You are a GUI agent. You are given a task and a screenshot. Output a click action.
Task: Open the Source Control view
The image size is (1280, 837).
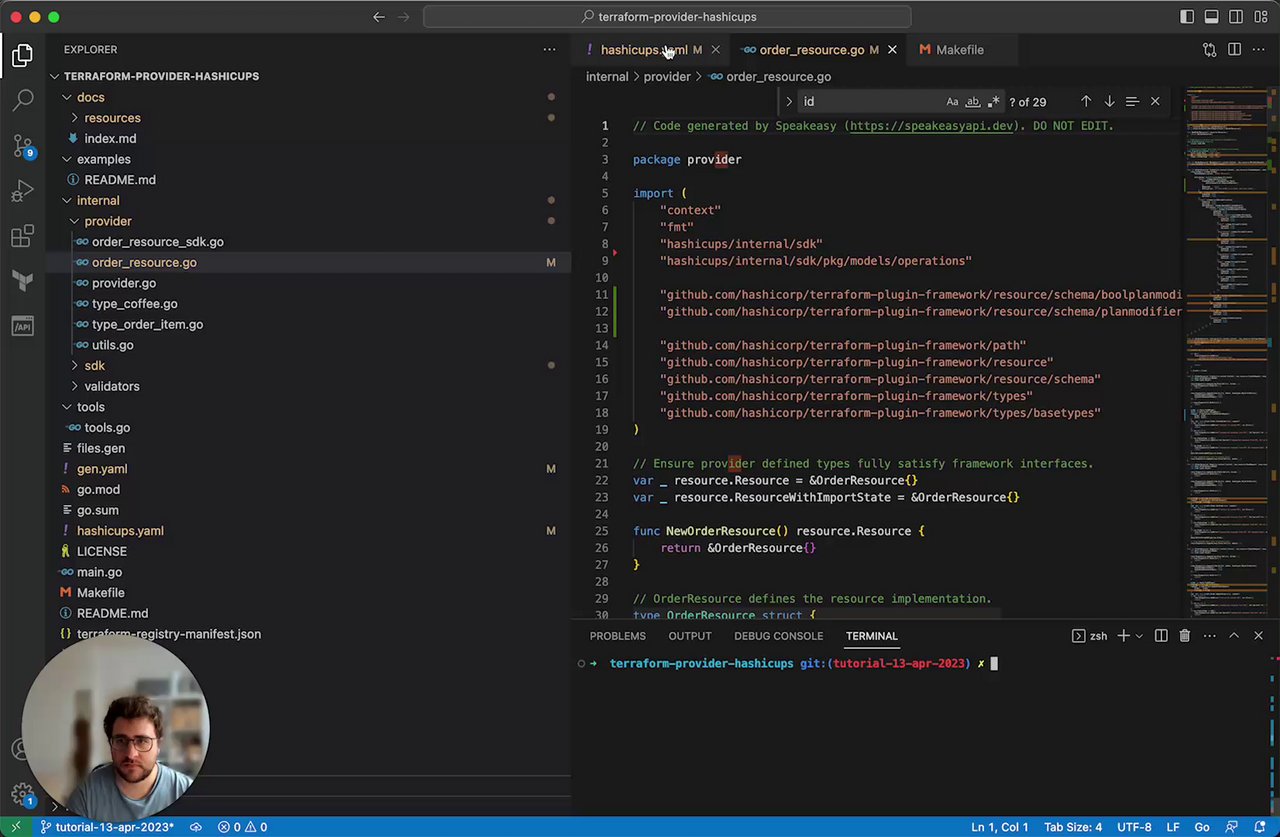pyautogui.click(x=23, y=146)
